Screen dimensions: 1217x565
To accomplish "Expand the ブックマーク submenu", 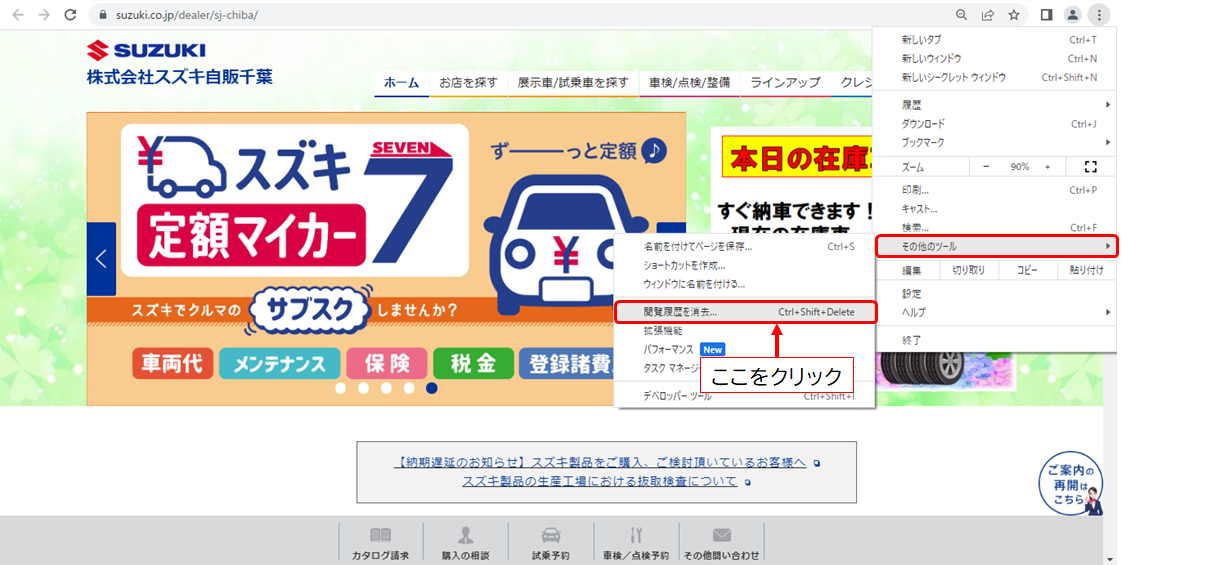I will (995, 142).
